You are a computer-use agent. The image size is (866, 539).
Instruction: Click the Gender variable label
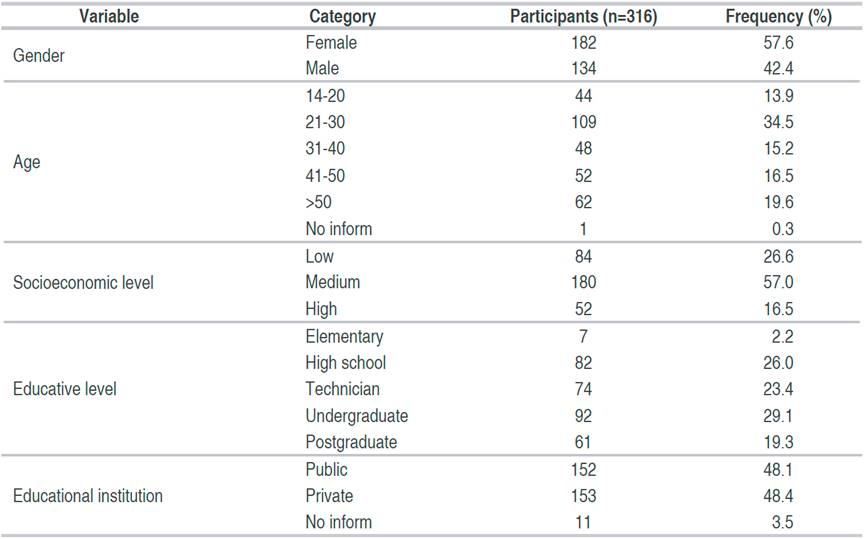(x=38, y=56)
